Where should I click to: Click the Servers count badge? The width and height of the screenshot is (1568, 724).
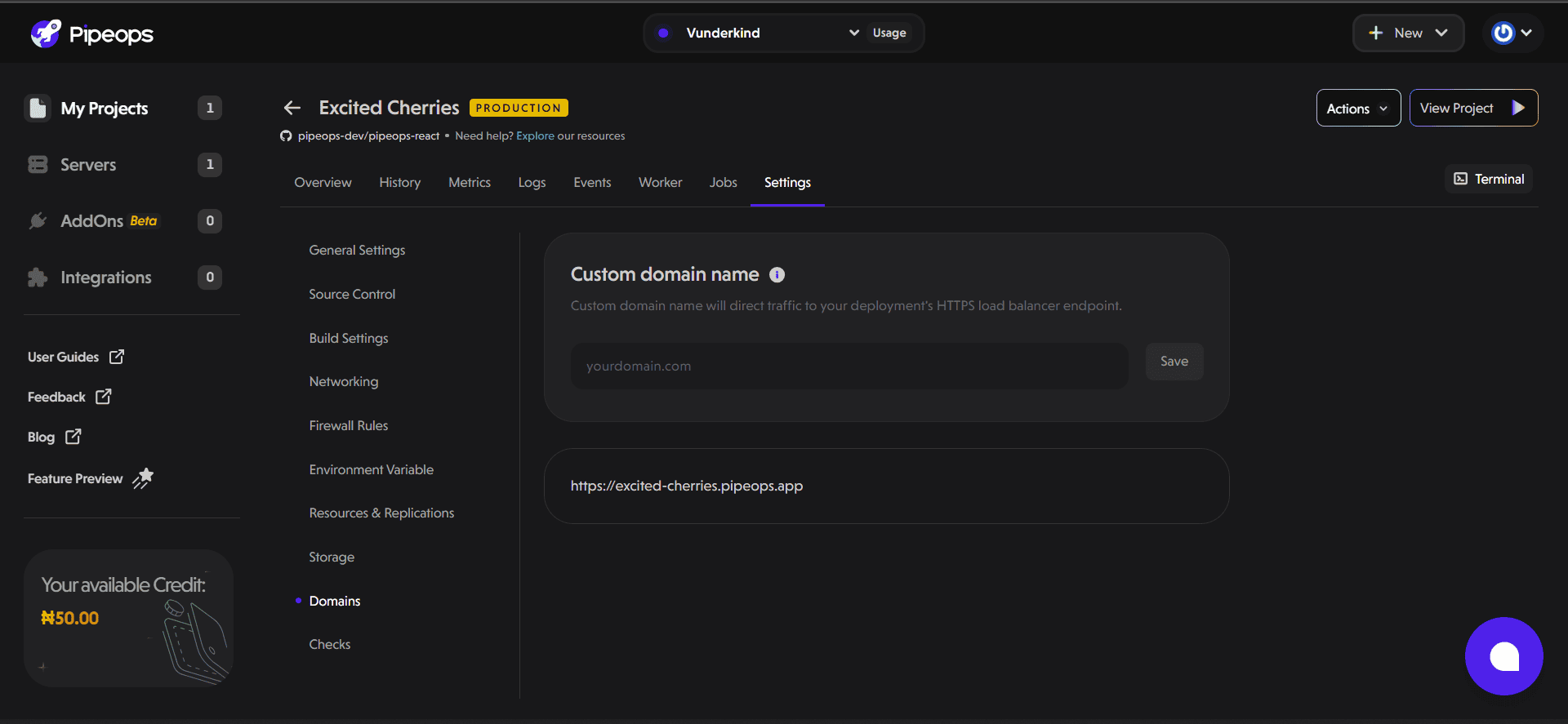[x=210, y=164]
